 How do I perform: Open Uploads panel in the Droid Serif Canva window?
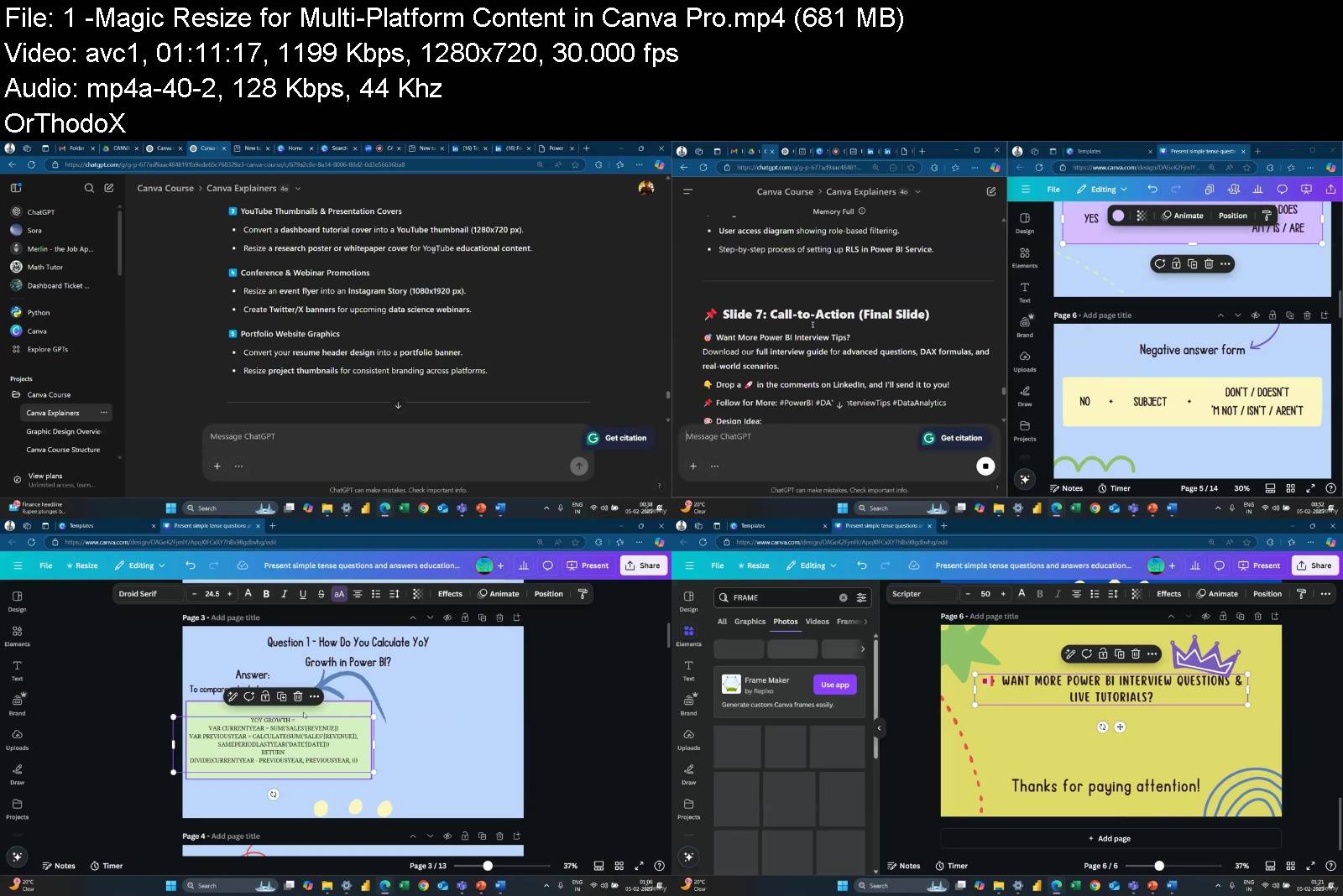coord(17,739)
